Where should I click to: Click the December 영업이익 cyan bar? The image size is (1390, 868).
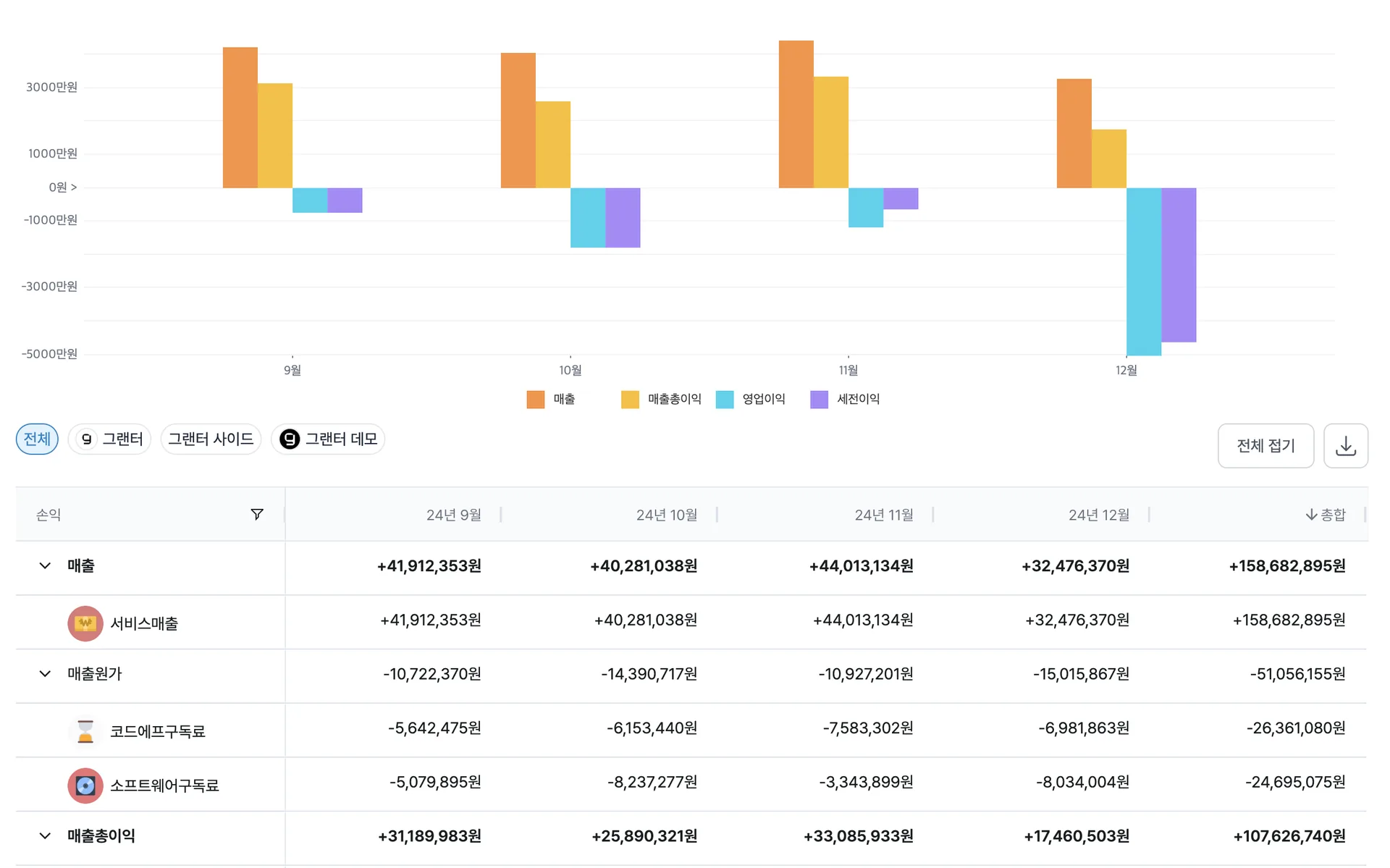1144,271
